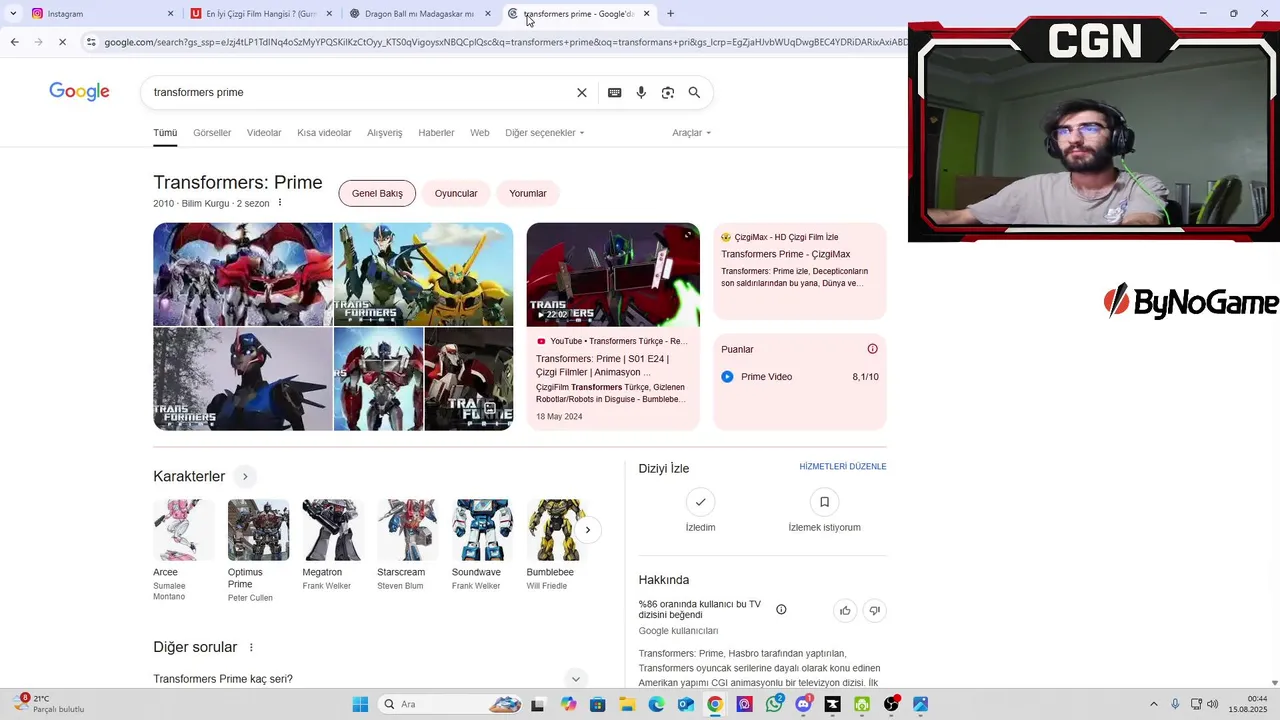Like the show with thumbs-up button
Viewport: 1280px width, 720px height.
click(845, 610)
